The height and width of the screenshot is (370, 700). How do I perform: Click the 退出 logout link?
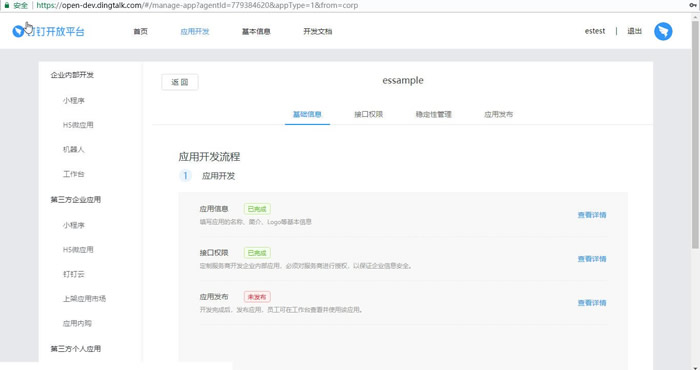coord(634,31)
